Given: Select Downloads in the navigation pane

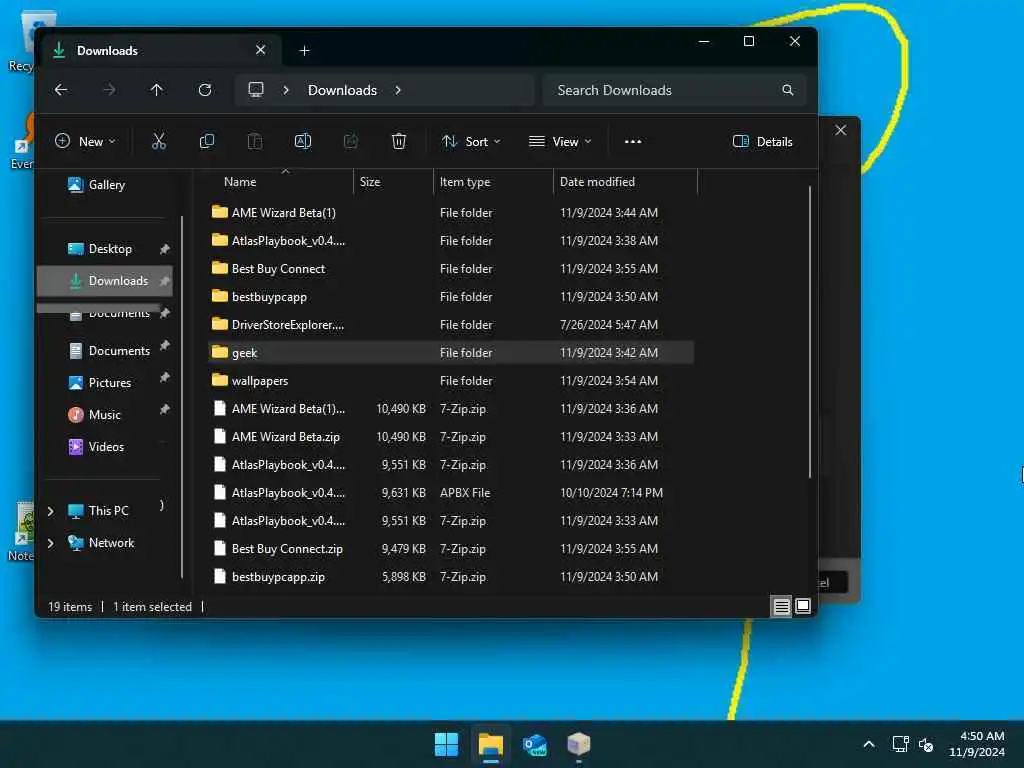Looking at the screenshot, I should 105,281.
